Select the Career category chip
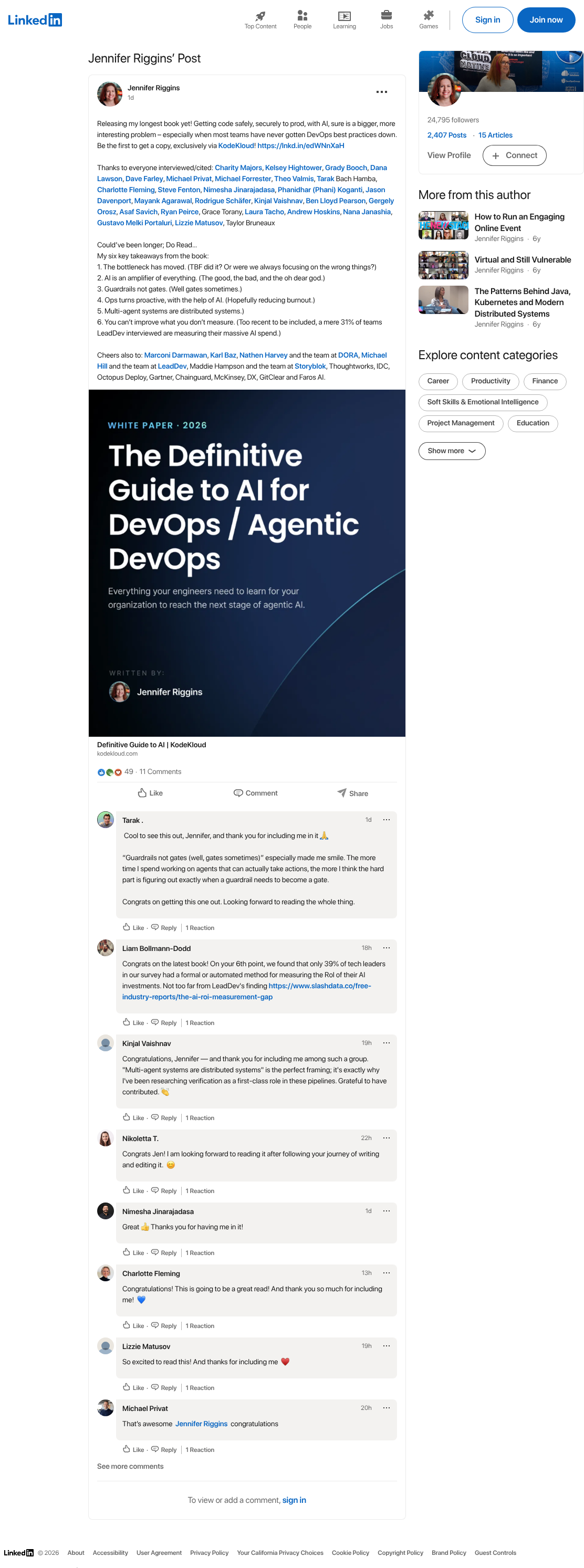The height and width of the screenshot is (1568, 584). (x=438, y=381)
